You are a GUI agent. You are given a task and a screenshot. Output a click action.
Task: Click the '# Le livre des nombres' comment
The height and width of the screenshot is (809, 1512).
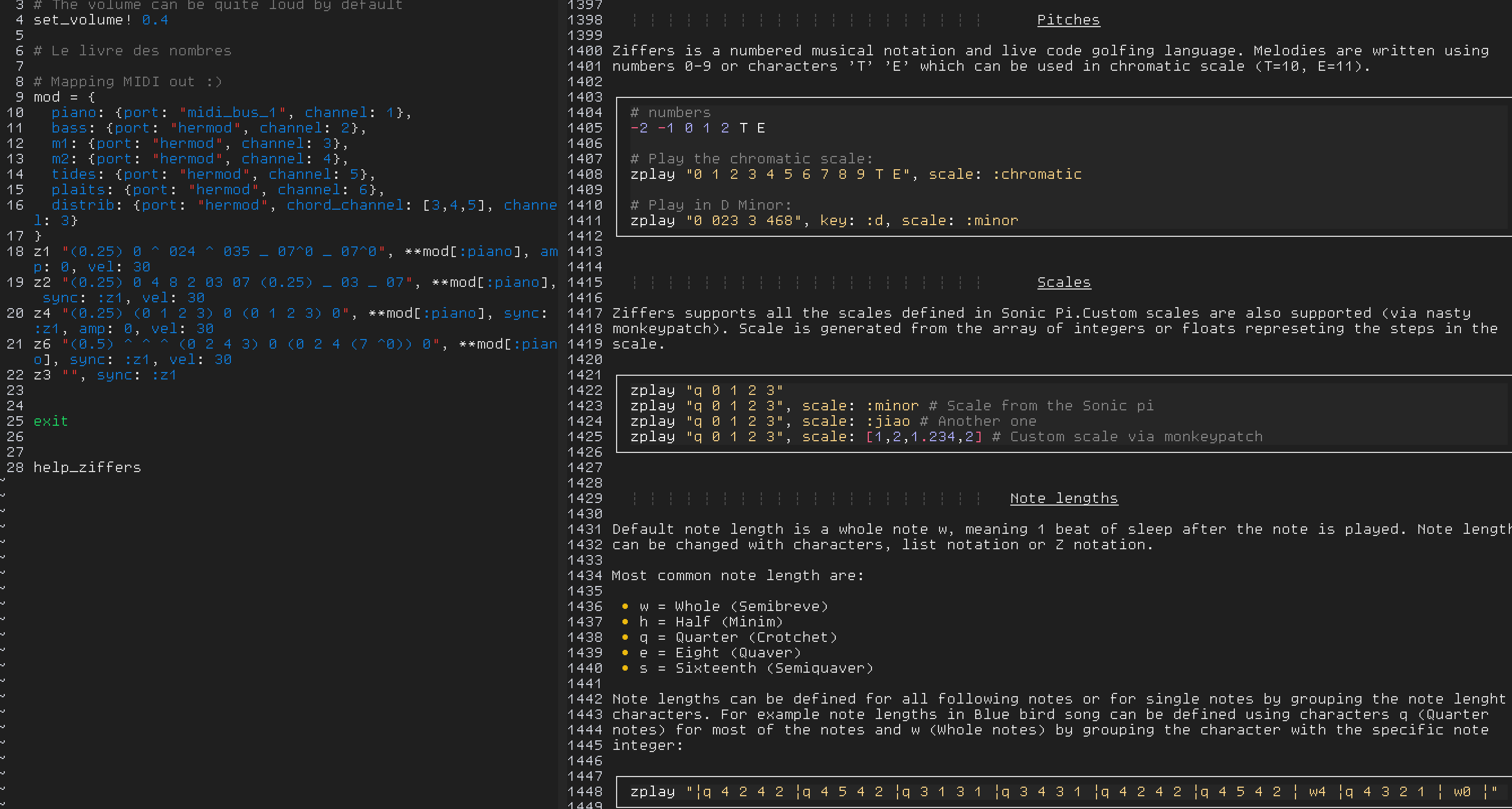tap(132, 51)
